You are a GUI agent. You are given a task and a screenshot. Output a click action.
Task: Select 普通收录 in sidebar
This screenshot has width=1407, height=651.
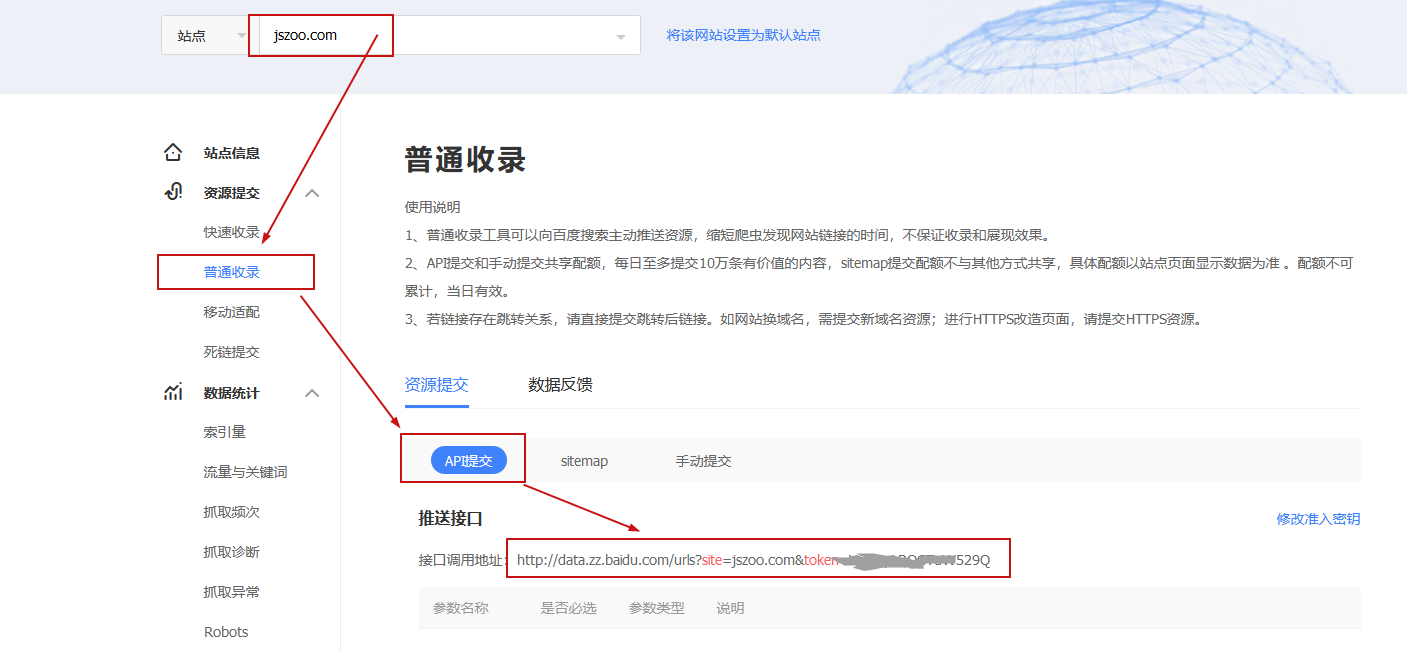tap(232, 272)
